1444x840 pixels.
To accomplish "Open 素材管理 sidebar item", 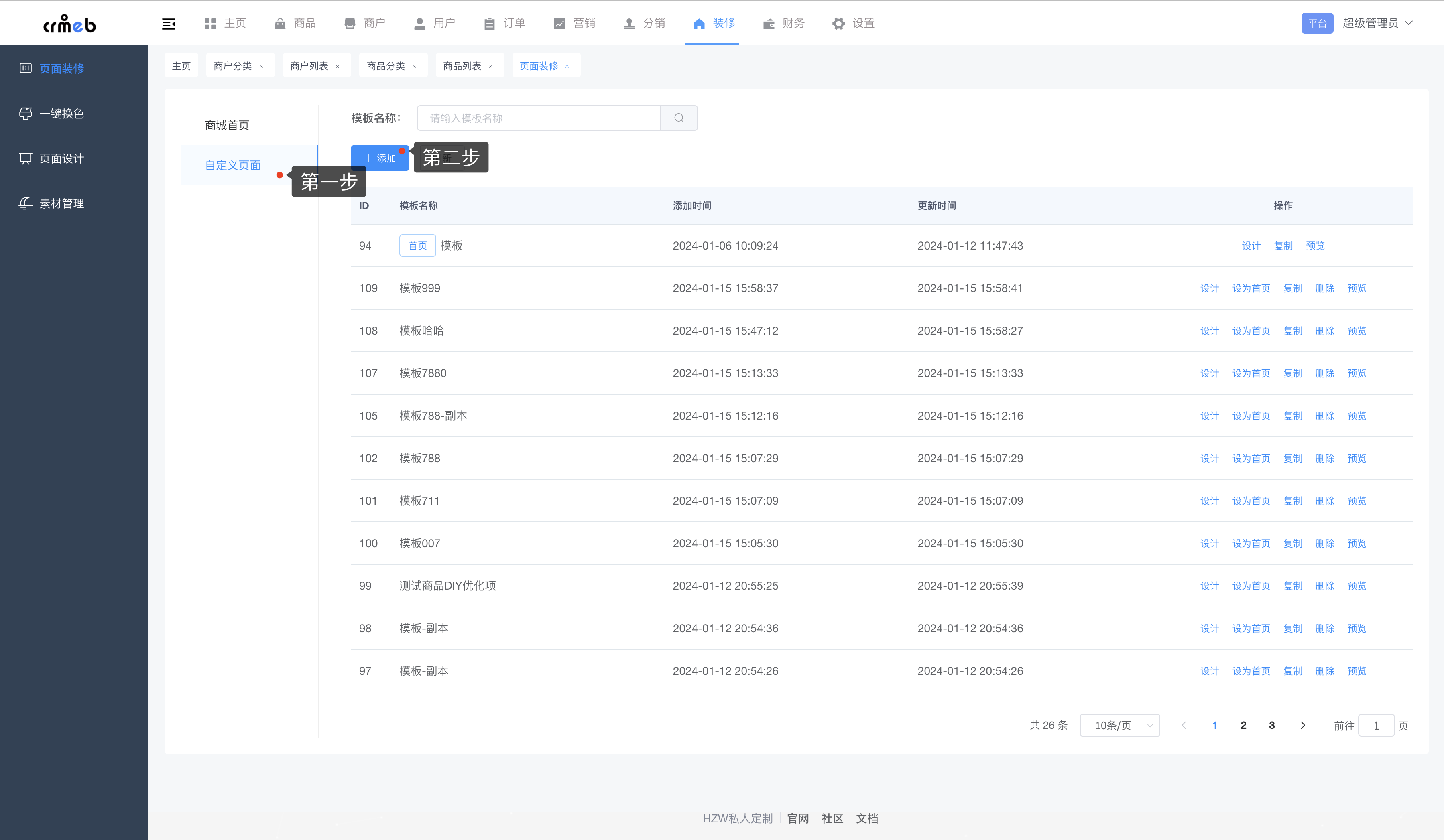I will pyautogui.click(x=61, y=203).
